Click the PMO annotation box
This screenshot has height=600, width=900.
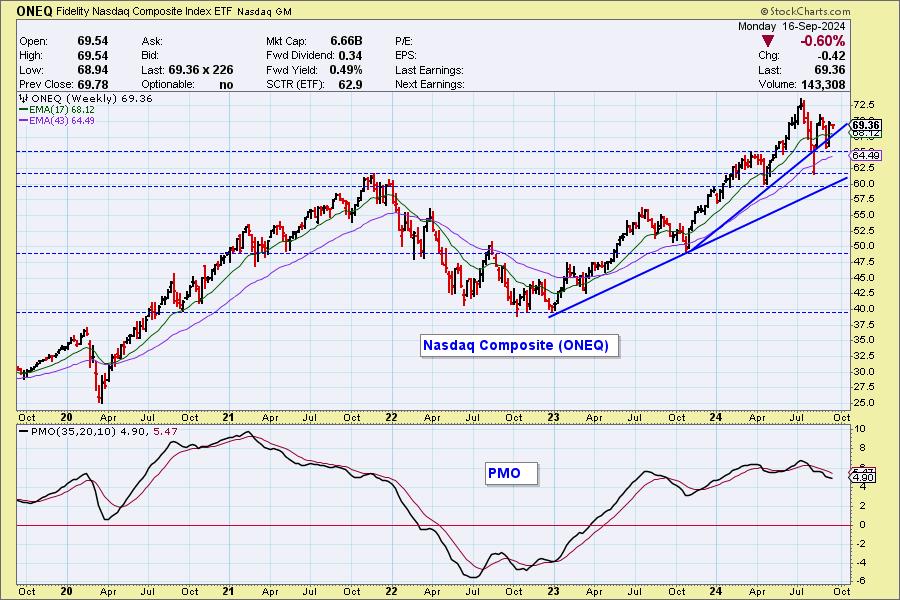click(511, 474)
